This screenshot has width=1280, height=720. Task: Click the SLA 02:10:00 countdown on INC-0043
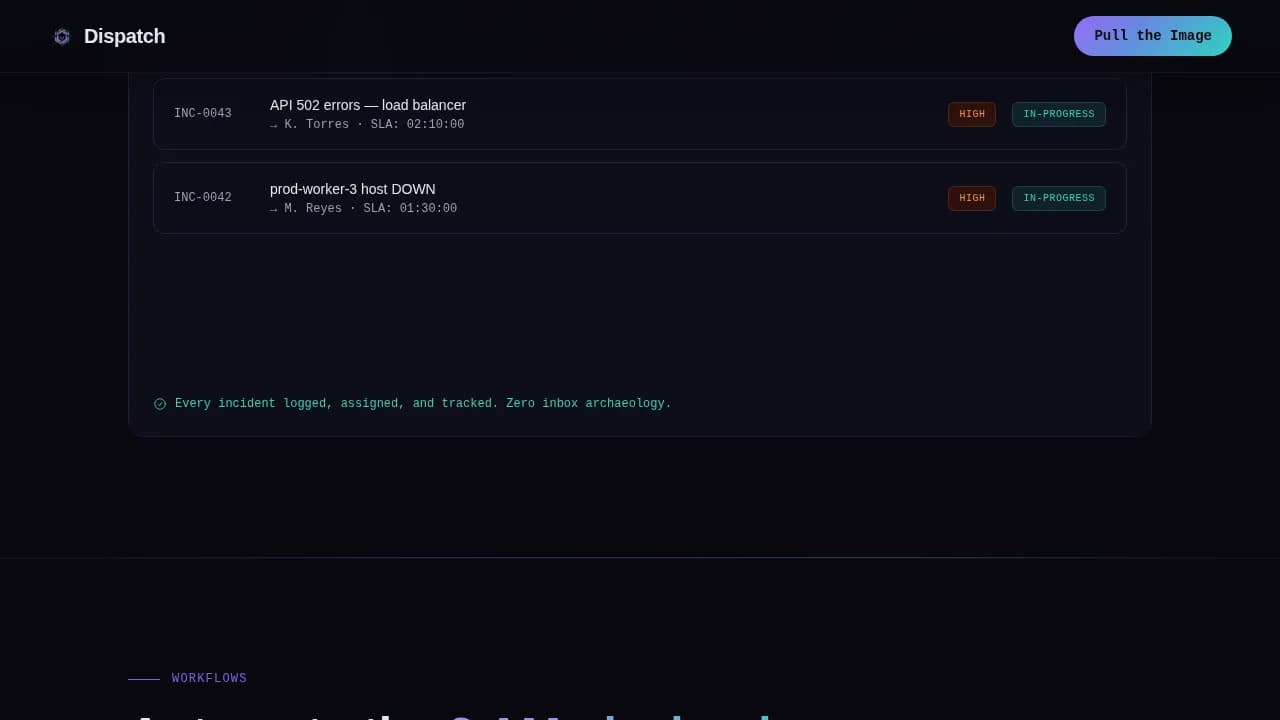click(417, 124)
